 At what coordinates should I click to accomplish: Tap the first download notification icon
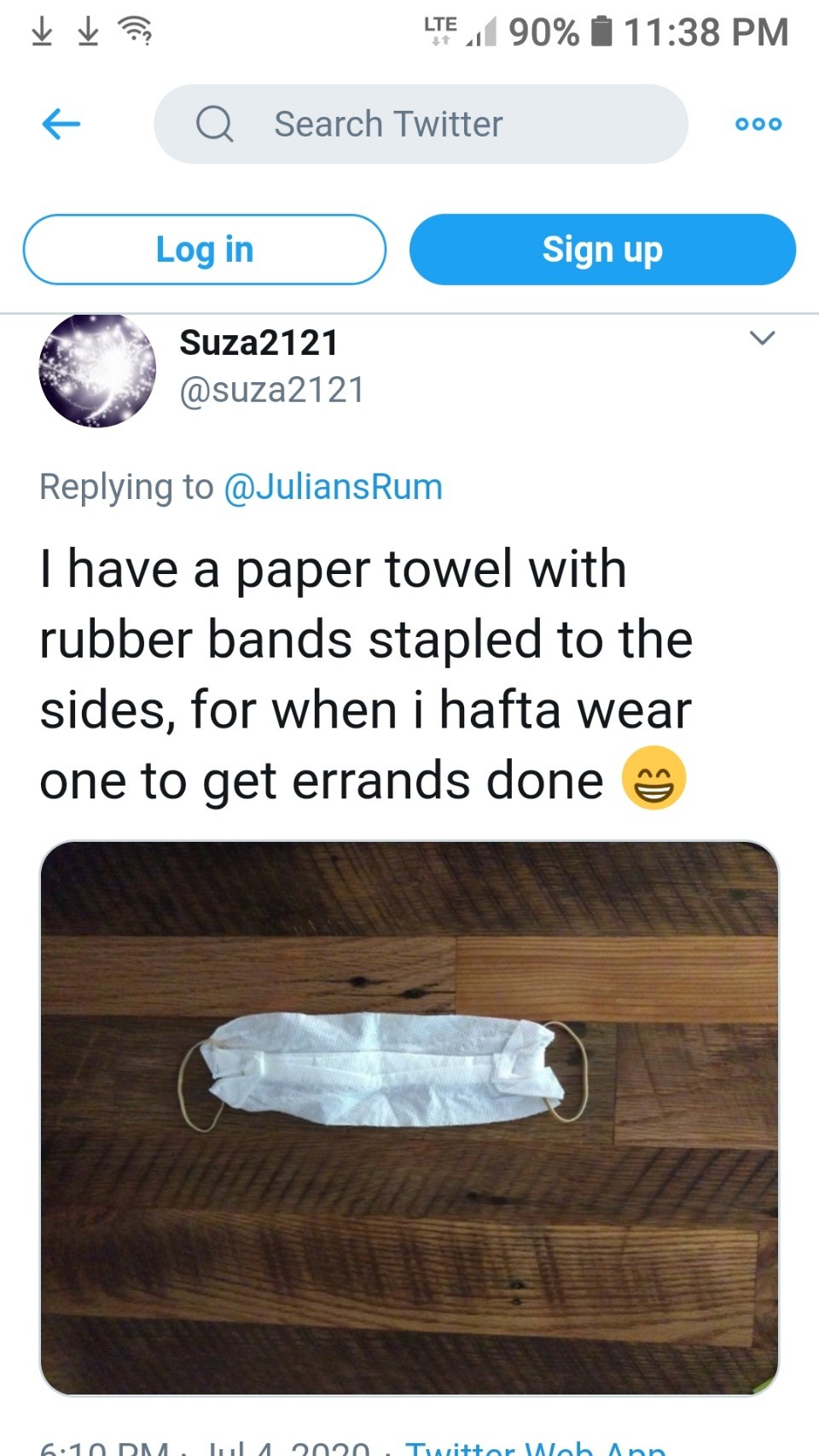pos(41,32)
